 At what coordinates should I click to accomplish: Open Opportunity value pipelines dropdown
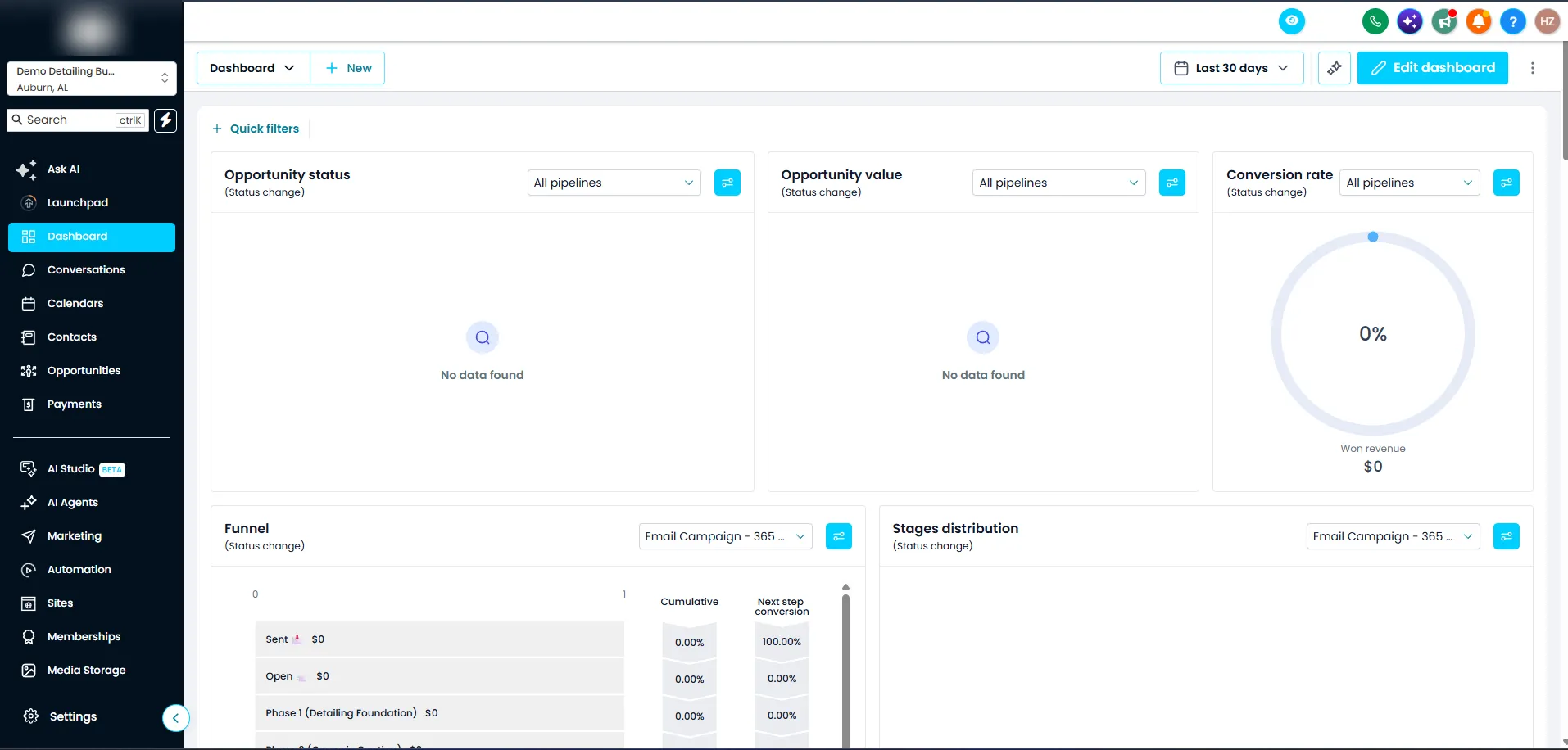1059,183
